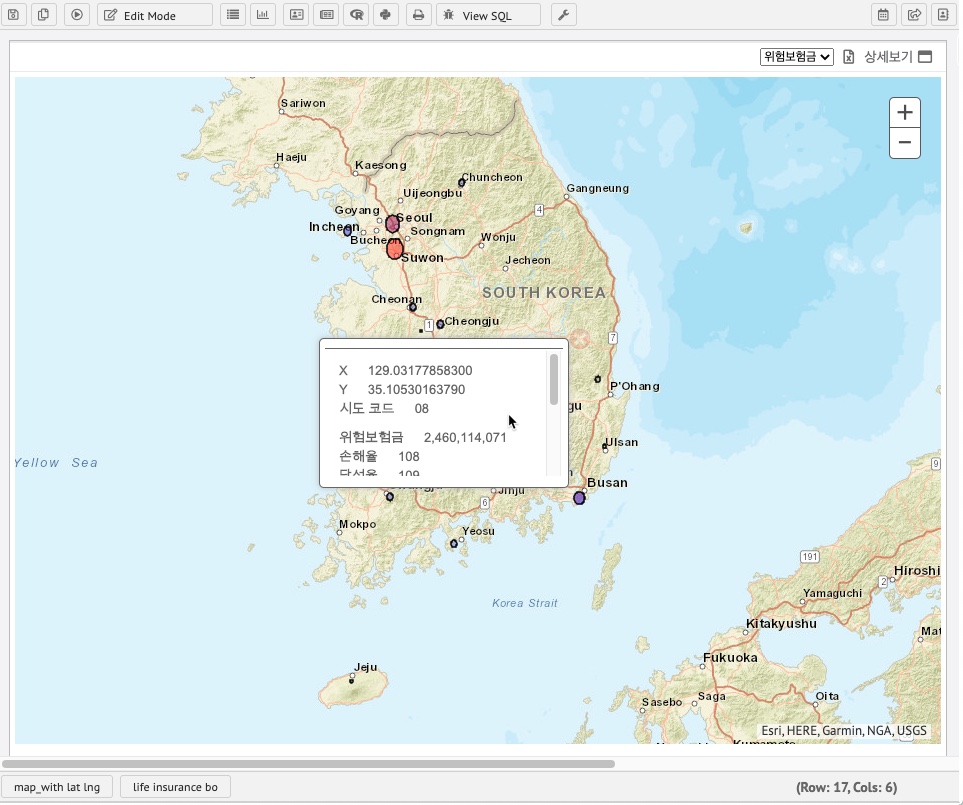Image resolution: width=963 pixels, height=805 pixels.
Task: Zoom out the map with minus button
Action: click(905, 143)
